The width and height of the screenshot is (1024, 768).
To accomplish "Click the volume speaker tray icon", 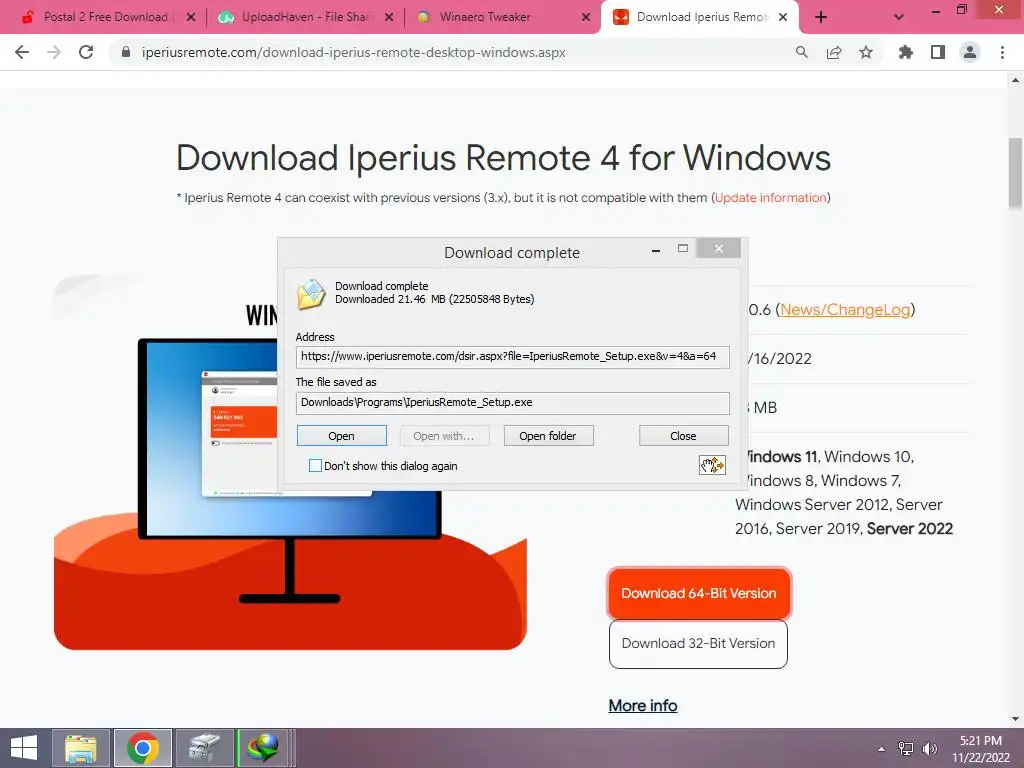I will point(929,749).
